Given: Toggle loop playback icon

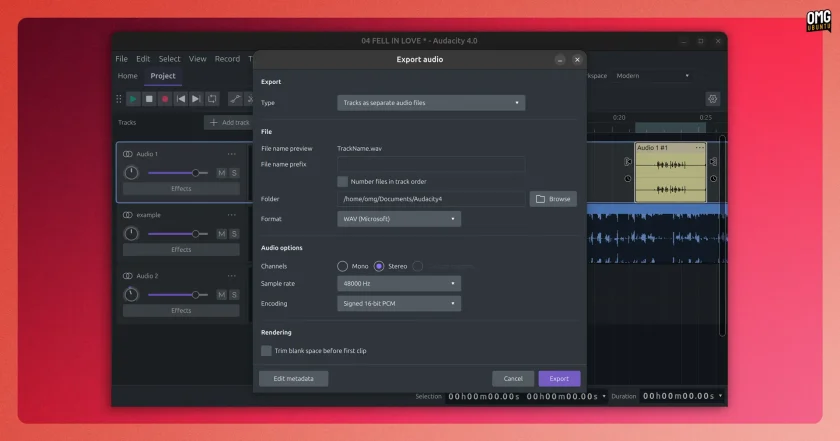Looking at the screenshot, I should tap(212, 99).
